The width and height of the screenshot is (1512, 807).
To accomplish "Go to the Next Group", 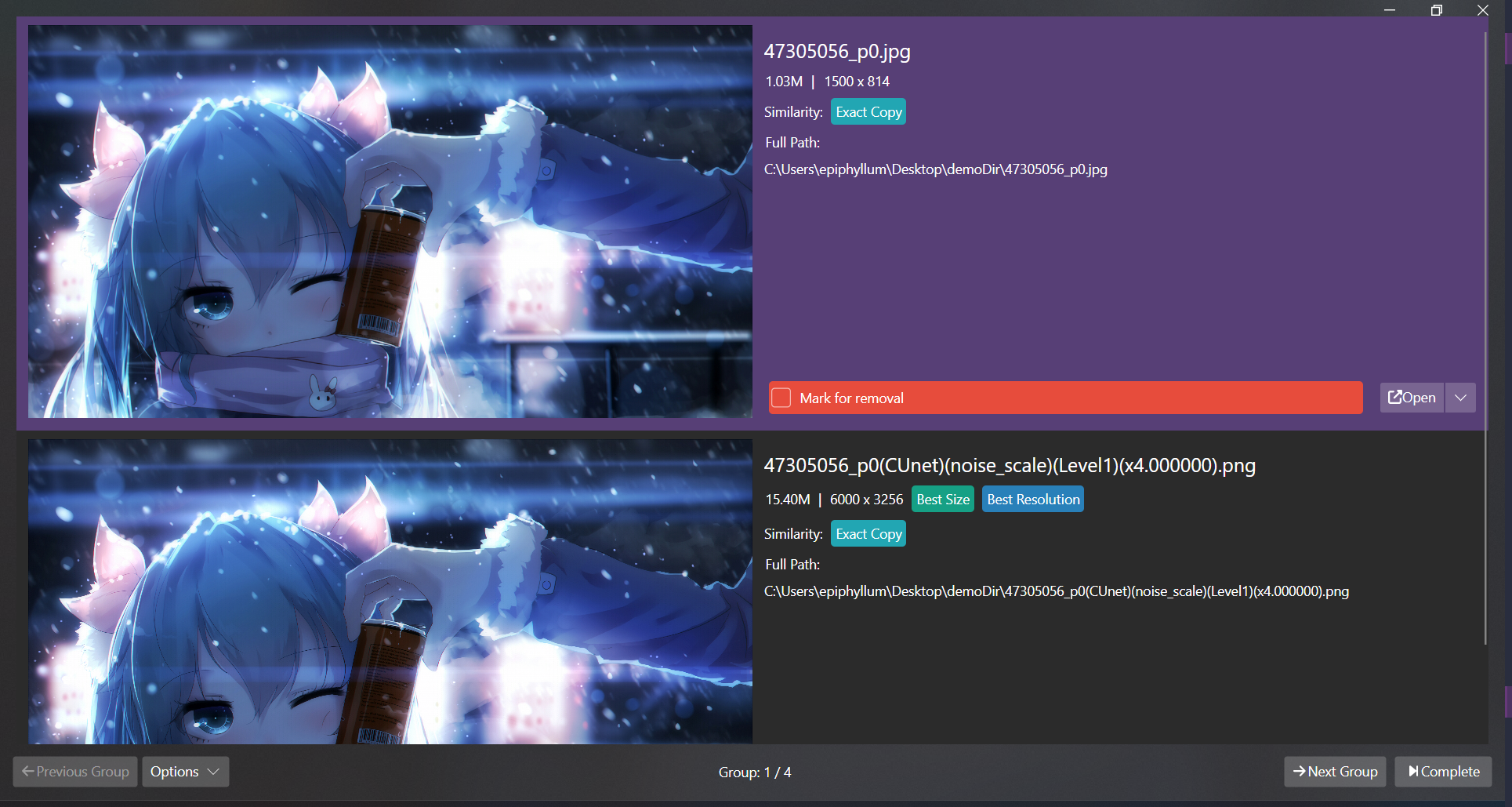I will [1335, 772].
